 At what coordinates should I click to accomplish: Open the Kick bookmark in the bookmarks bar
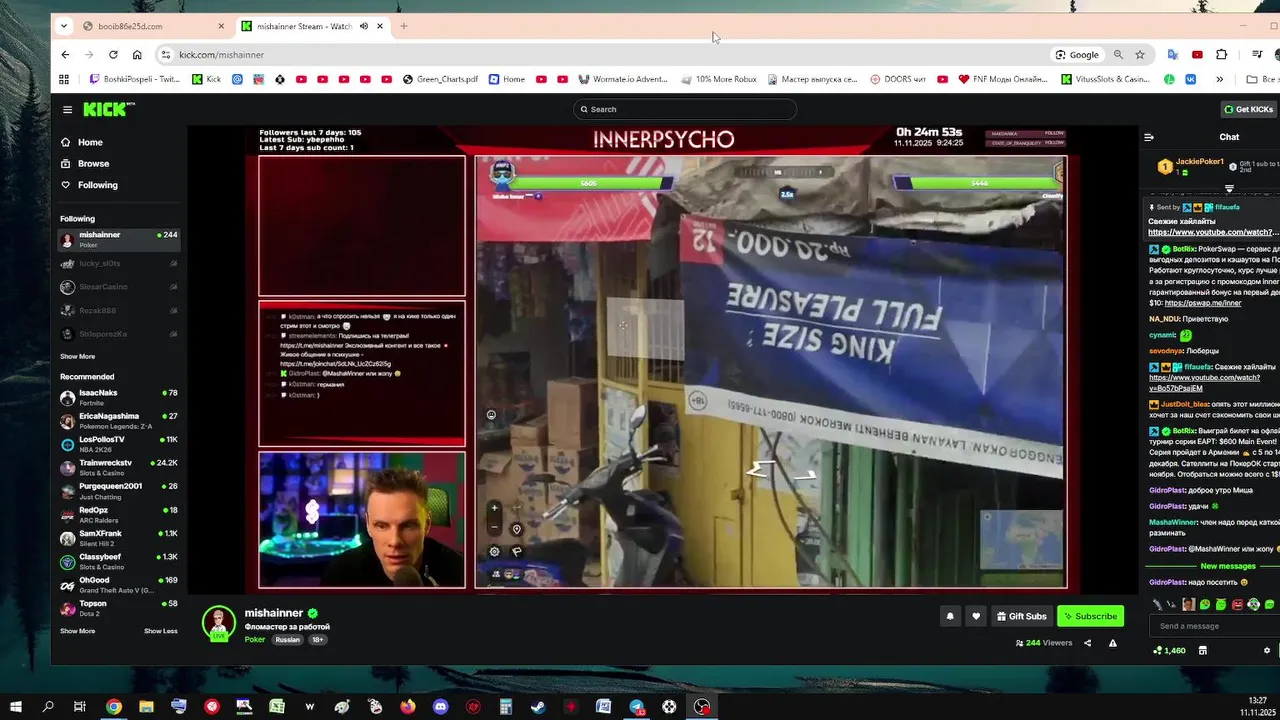[x=206, y=79]
